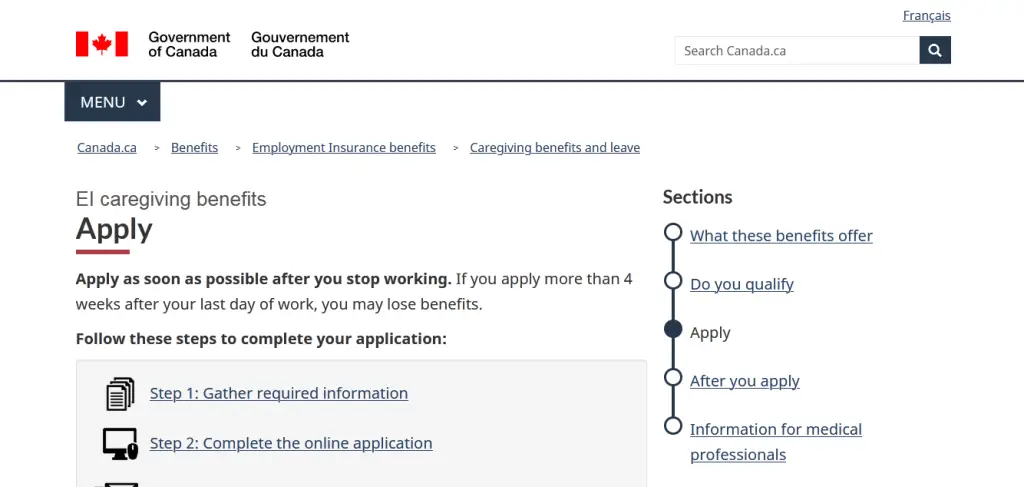
Task: Open the Benefits breadcrumb link
Action: point(194,148)
